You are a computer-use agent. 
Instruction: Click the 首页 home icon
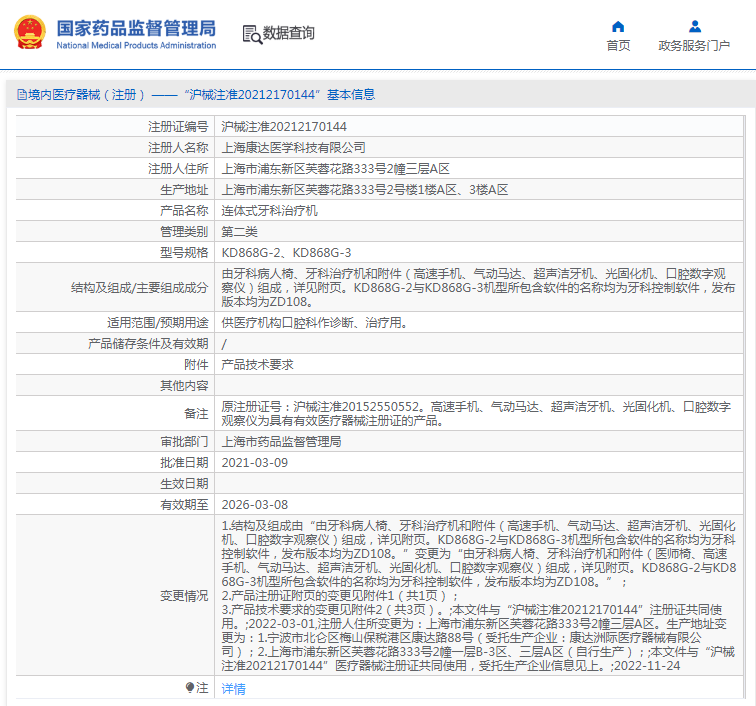point(618,26)
